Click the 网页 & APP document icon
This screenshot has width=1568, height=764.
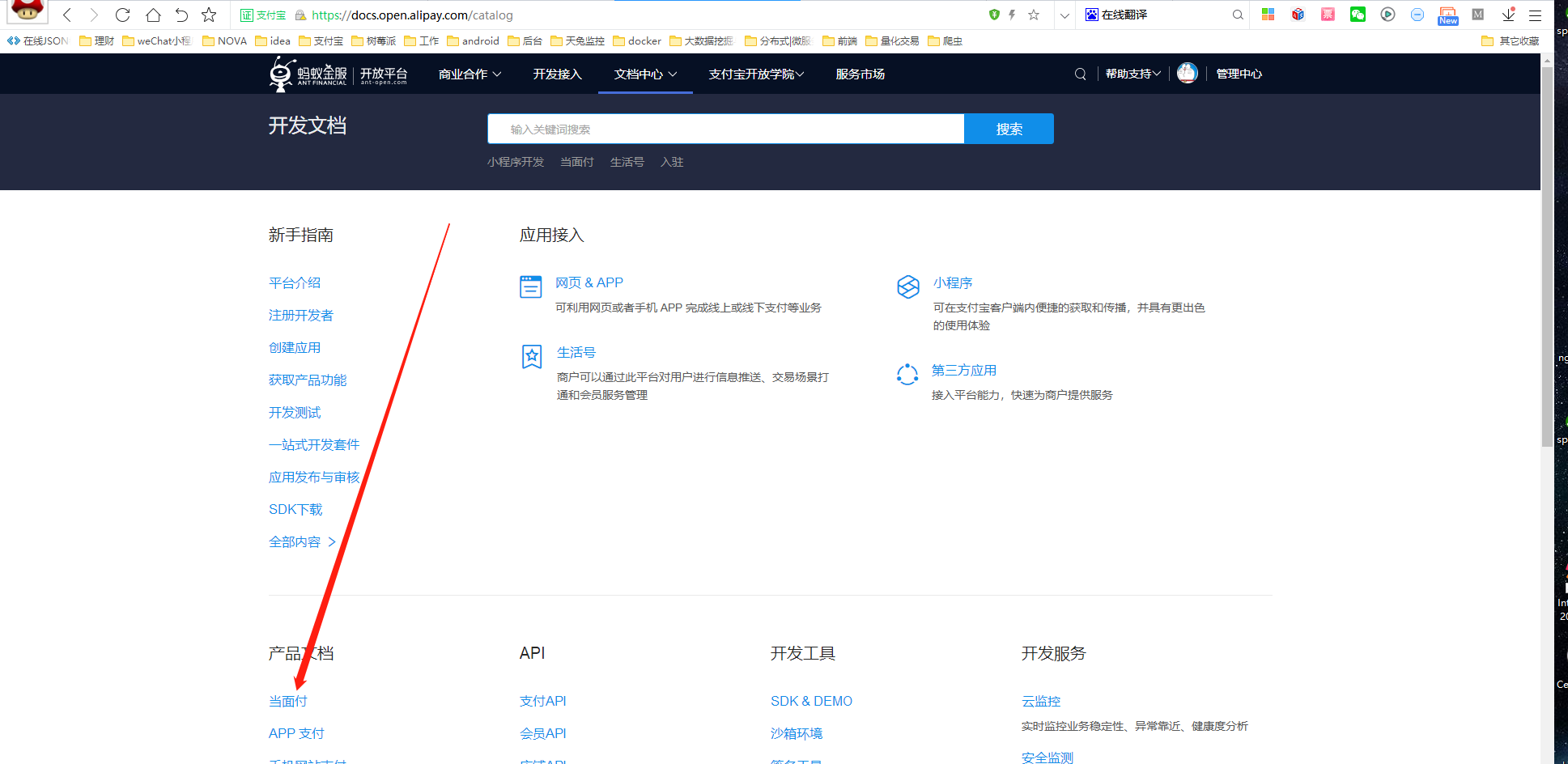(x=531, y=286)
